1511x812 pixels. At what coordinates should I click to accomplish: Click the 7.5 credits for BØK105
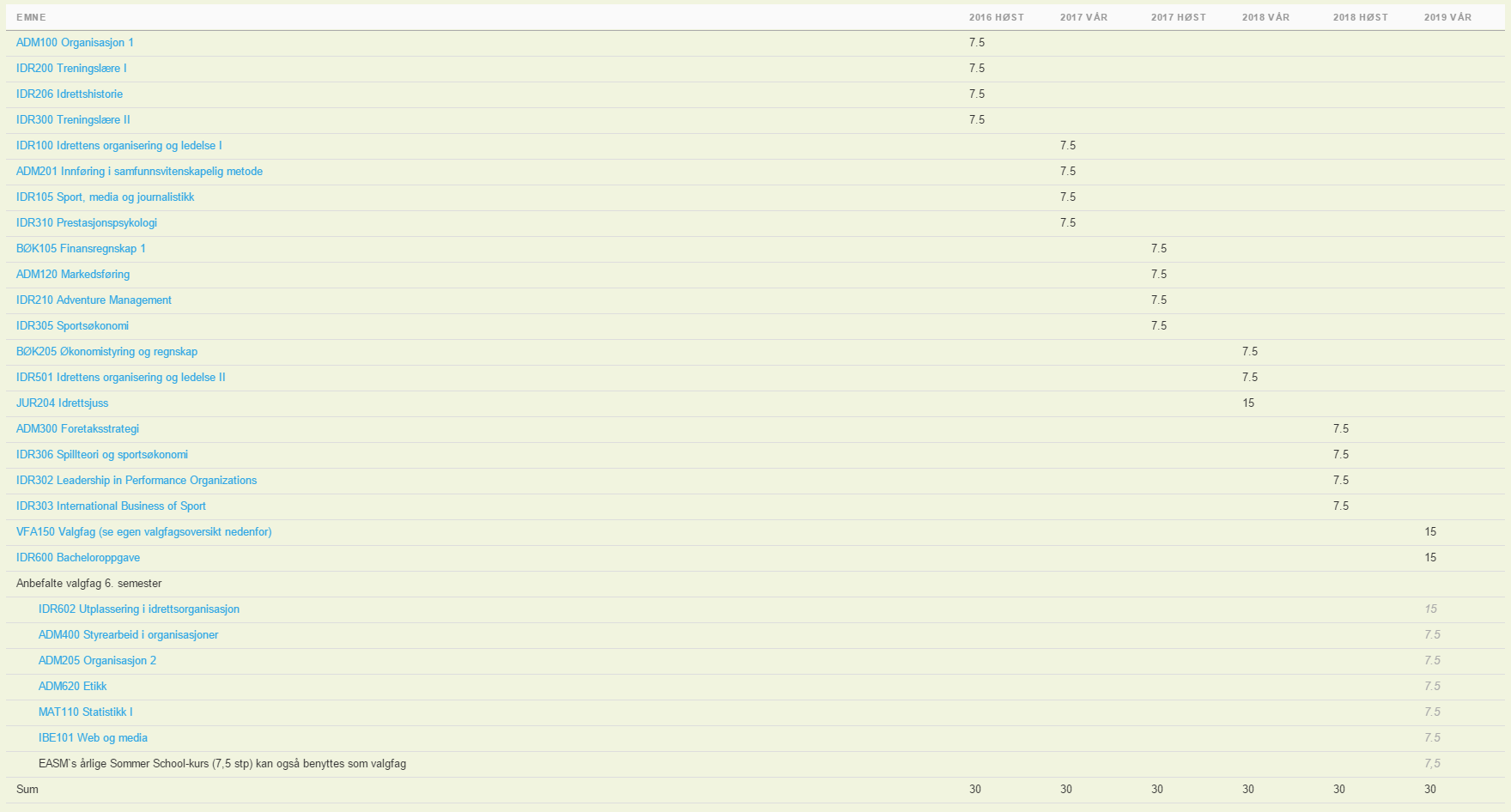pyautogui.click(x=1159, y=249)
